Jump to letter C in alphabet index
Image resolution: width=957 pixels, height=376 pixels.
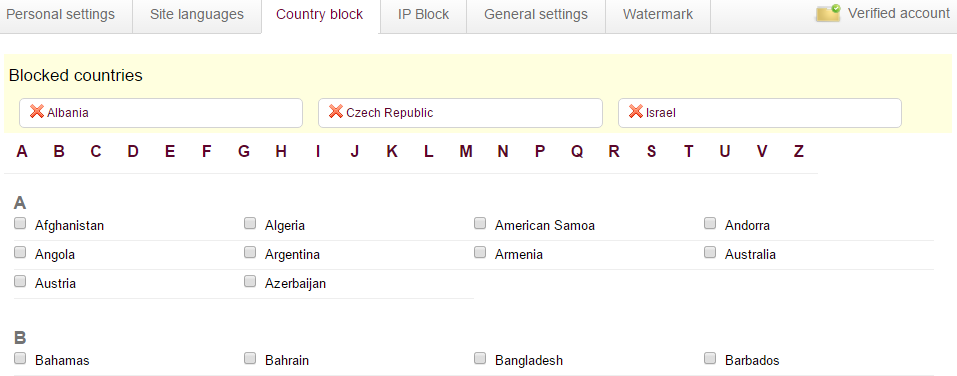[x=96, y=151]
